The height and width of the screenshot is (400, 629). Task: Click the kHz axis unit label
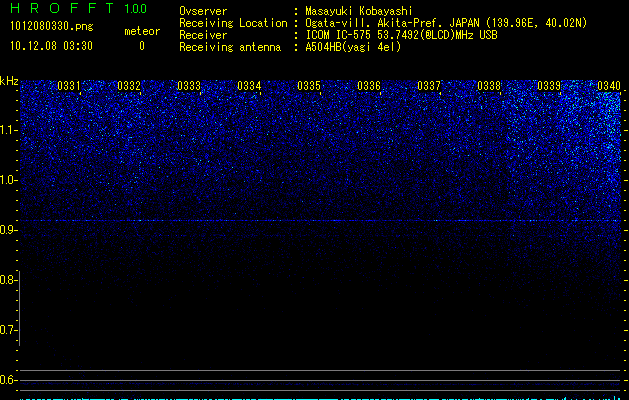click(x=9, y=81)
